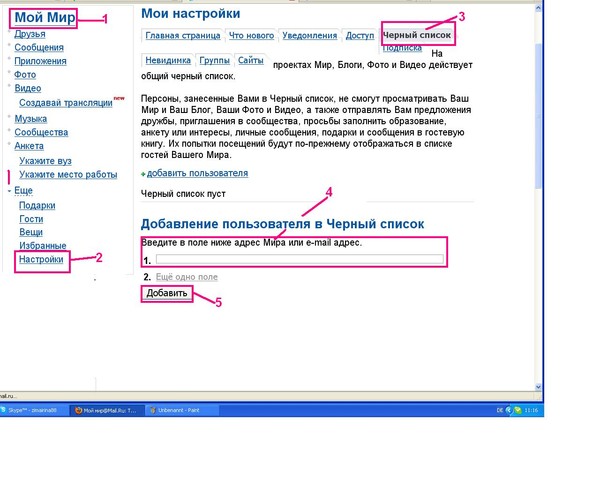Click the scrollbar up arrow
600x480 pixels.
[x=538, y=8]
